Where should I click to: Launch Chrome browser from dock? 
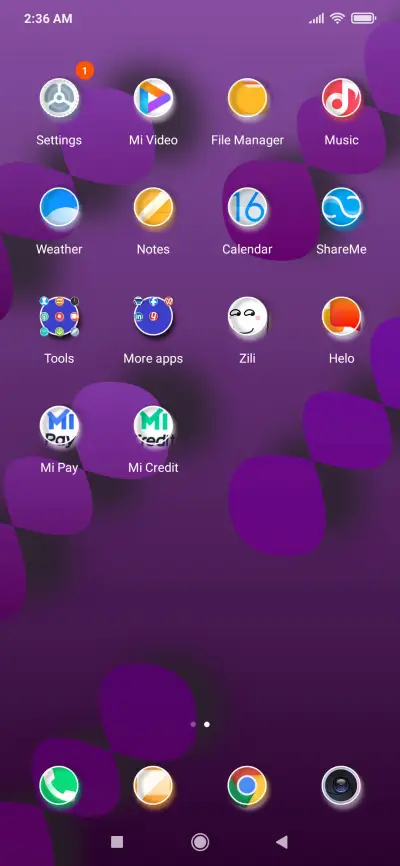[x=247, y=785]
